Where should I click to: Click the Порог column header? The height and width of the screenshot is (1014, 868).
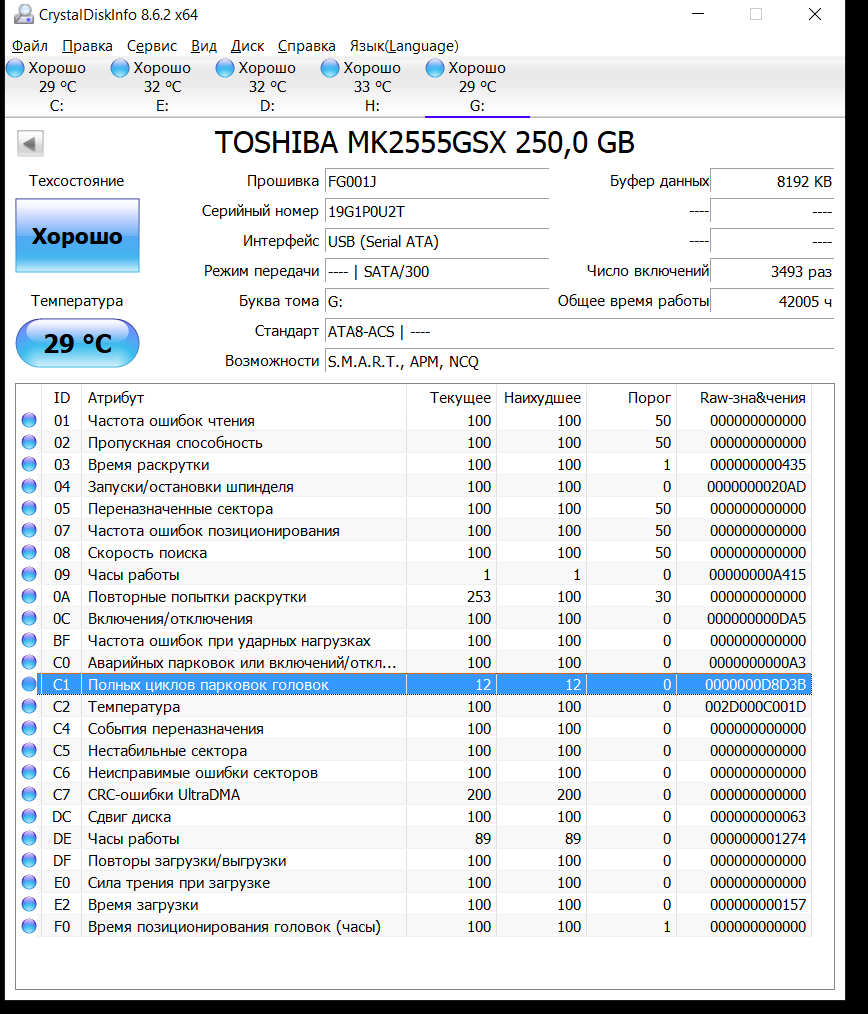pos(631,398)
